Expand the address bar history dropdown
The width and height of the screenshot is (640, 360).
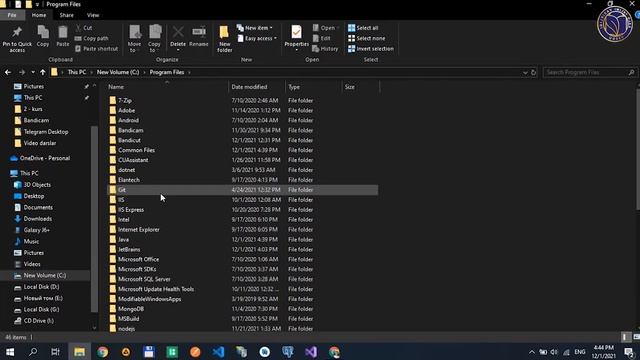pos(525,72)
